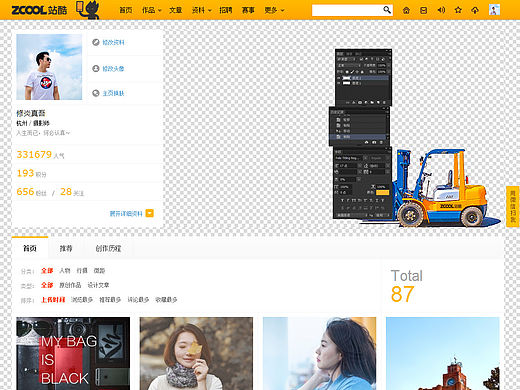Open the messages inbox icon
This screenshot has height=390, width=520.
[423, 10]
